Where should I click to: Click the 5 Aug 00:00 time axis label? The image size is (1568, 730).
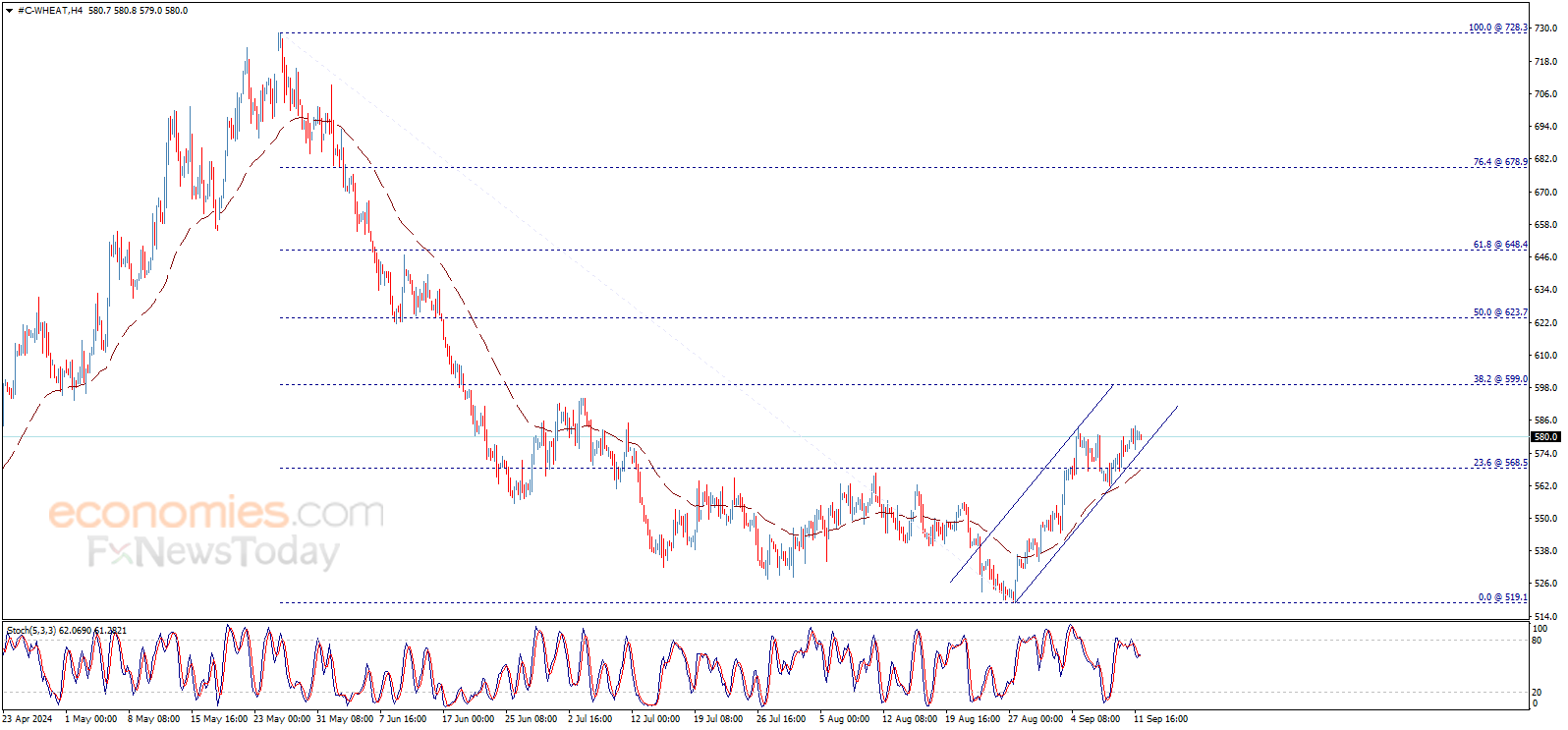tap(844, 719)
